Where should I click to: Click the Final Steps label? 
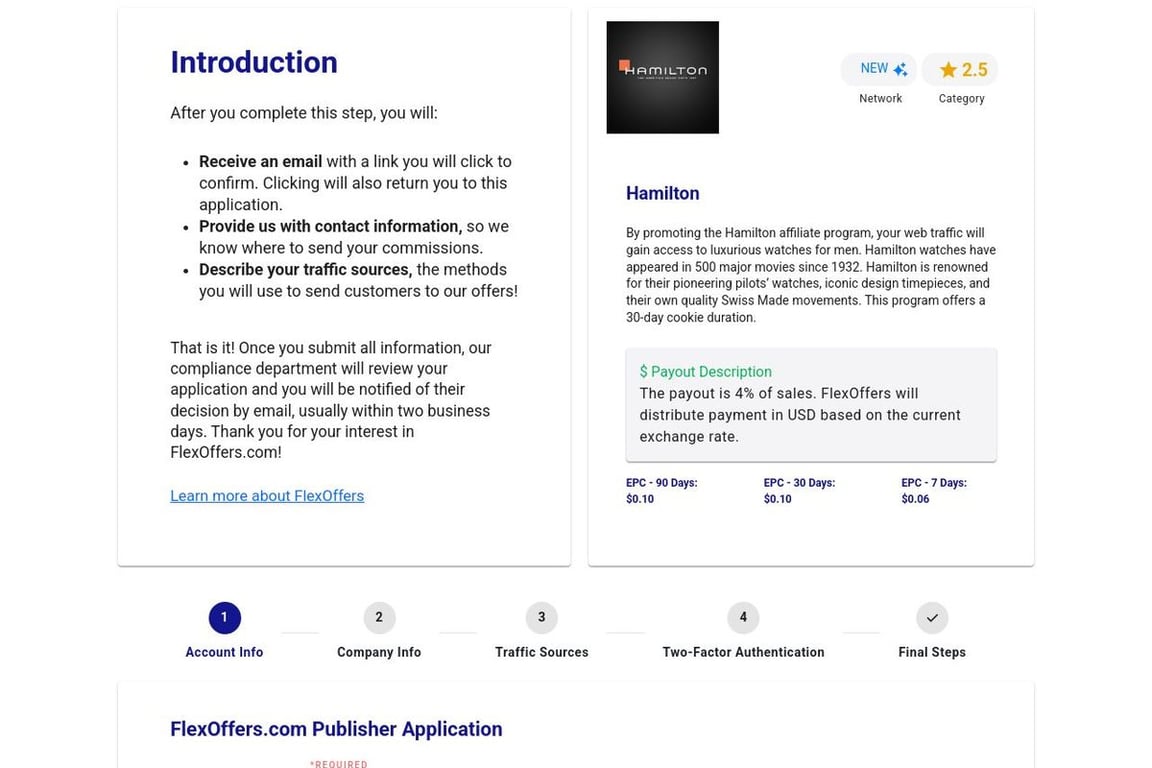click(932, 652)
